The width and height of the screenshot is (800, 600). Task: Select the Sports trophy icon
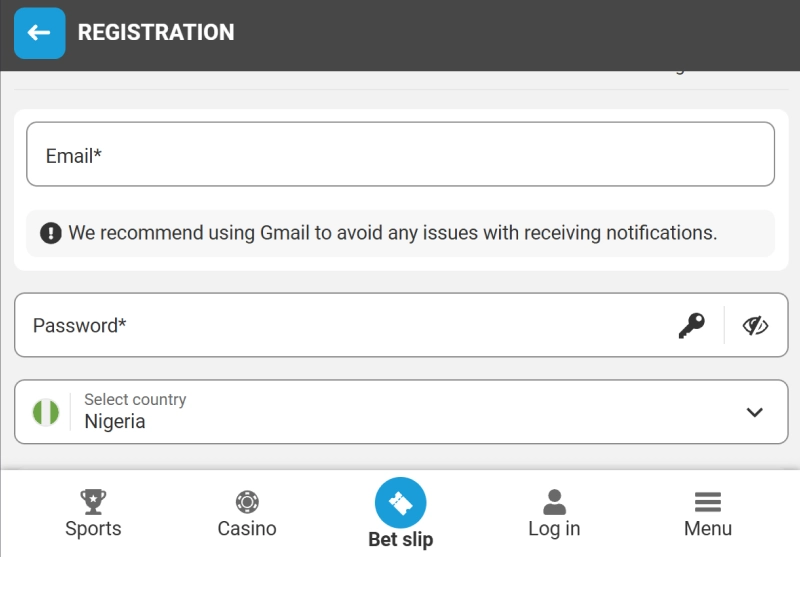(x=93, y=502)
